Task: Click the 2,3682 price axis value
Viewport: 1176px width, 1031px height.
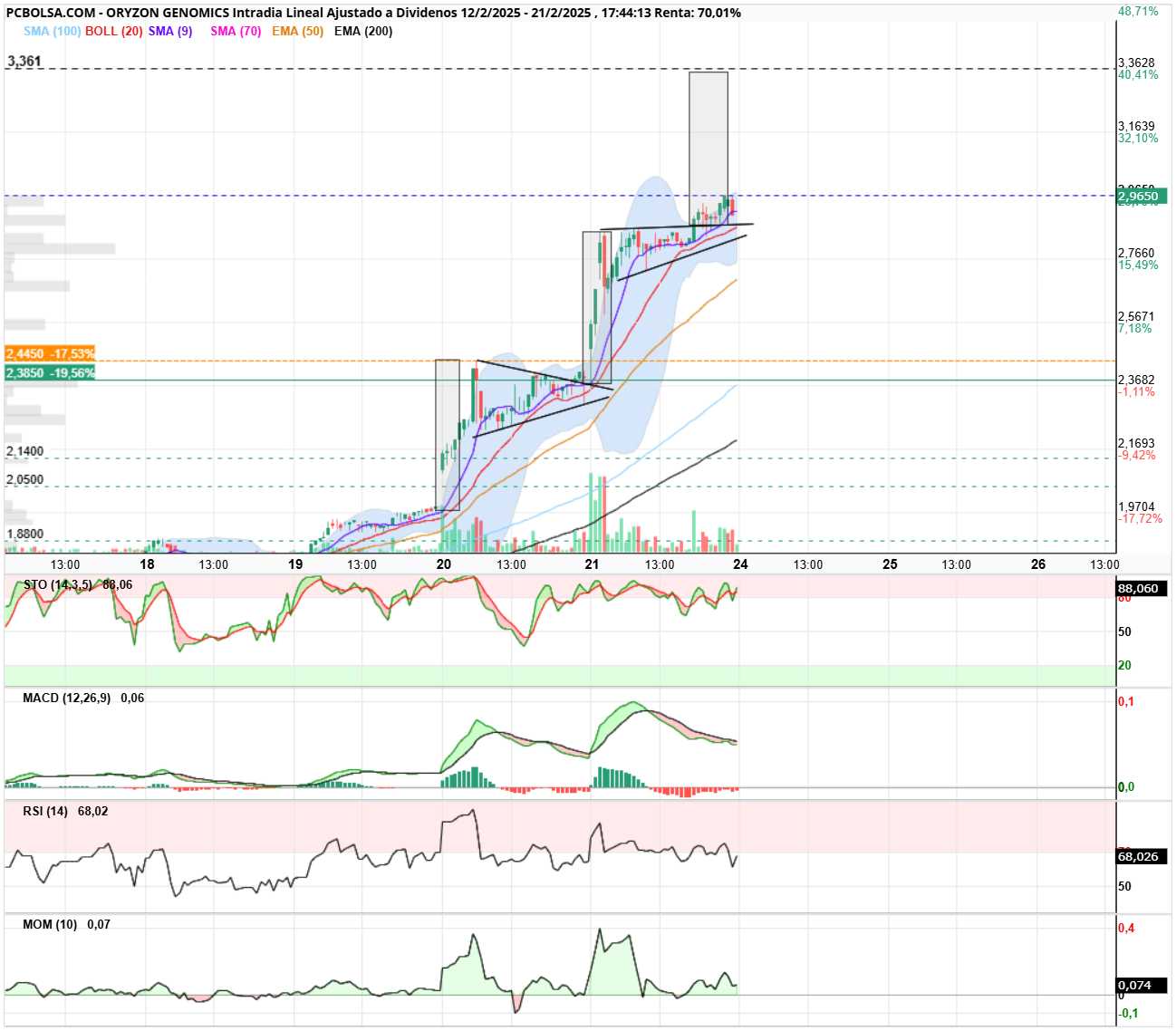Action: pos(1136,380)
